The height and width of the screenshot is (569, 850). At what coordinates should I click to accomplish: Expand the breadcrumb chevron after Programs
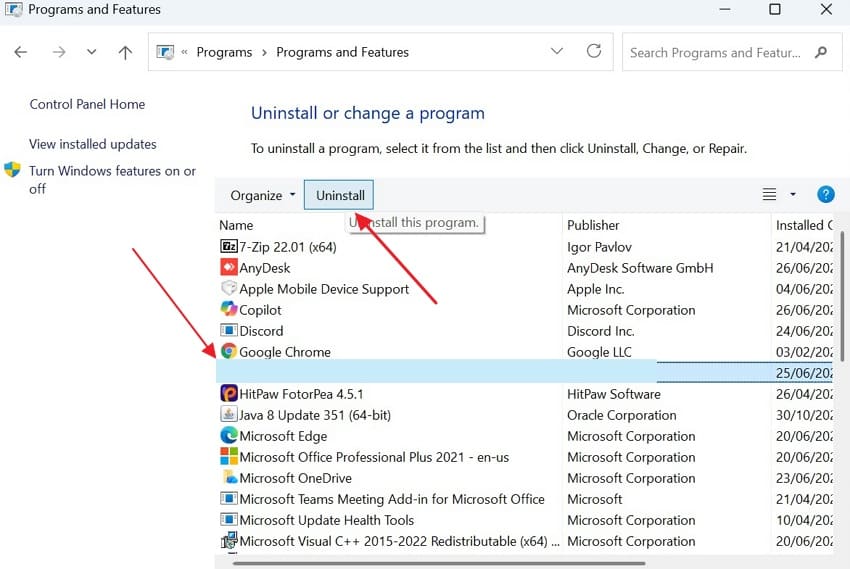click(265, 53)
